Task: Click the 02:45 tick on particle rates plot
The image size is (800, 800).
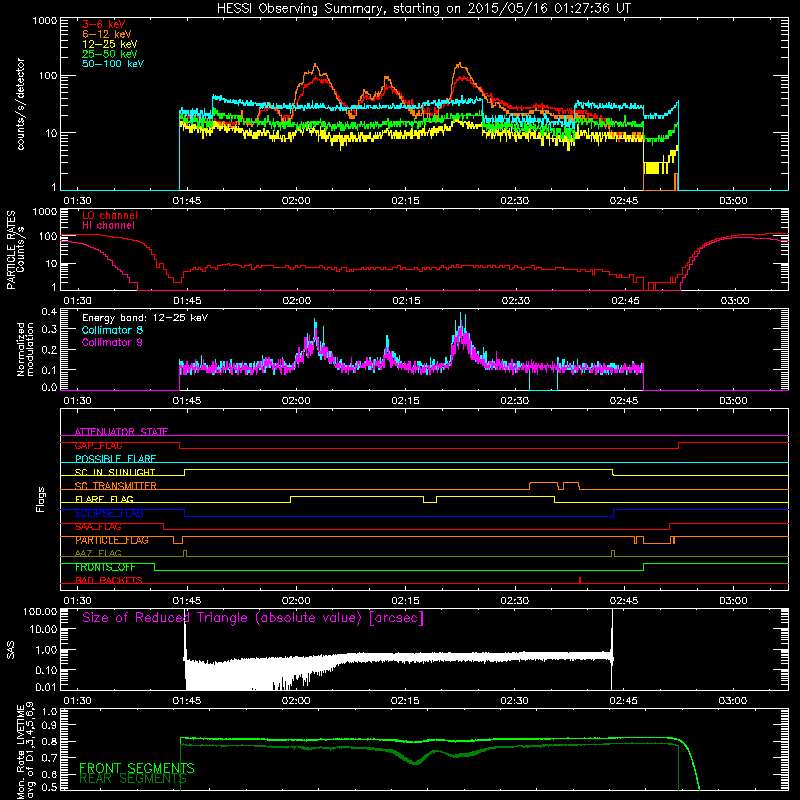Action: 626,301
